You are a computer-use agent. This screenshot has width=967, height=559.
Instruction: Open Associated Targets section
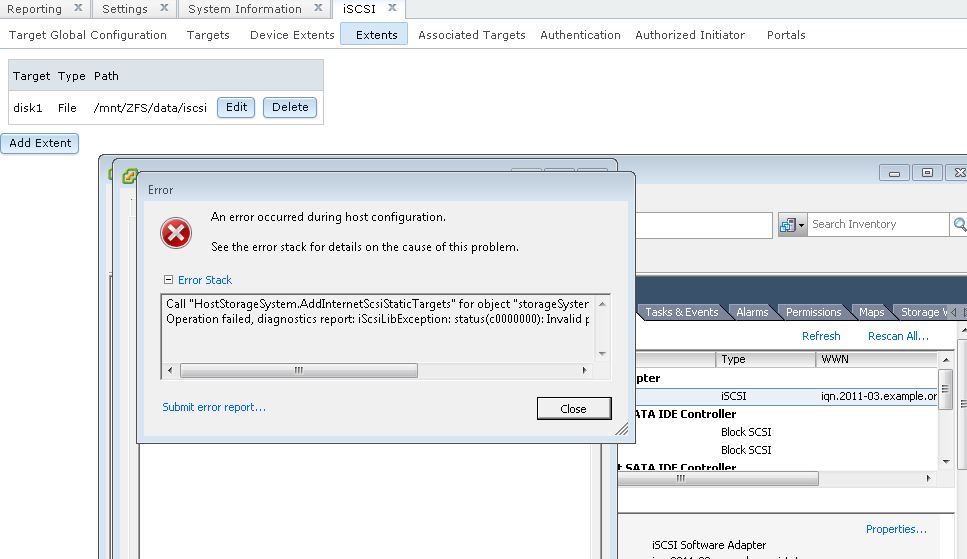472,35
